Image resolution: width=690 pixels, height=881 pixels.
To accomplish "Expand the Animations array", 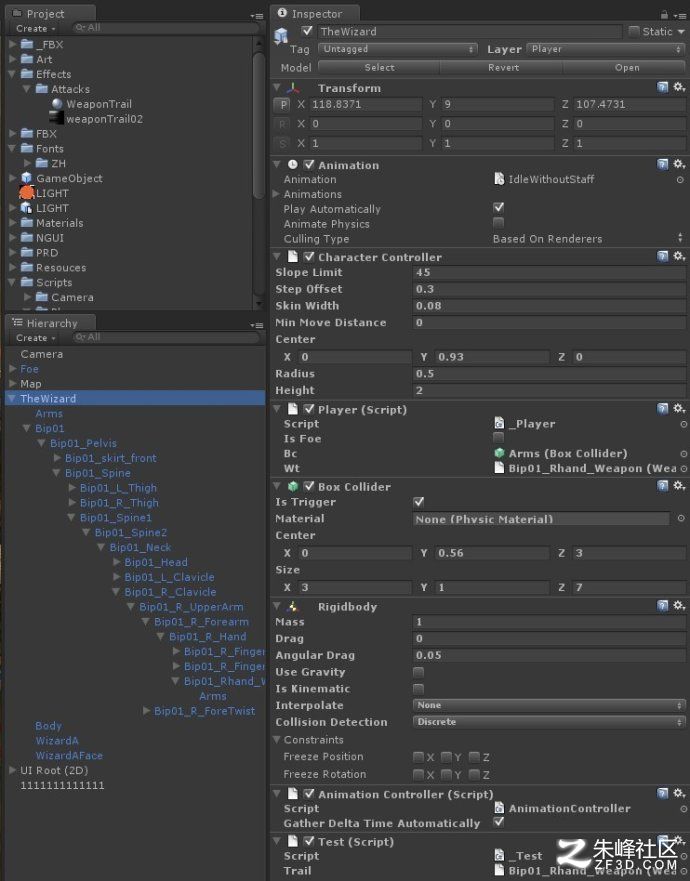I will coord(276,194).
